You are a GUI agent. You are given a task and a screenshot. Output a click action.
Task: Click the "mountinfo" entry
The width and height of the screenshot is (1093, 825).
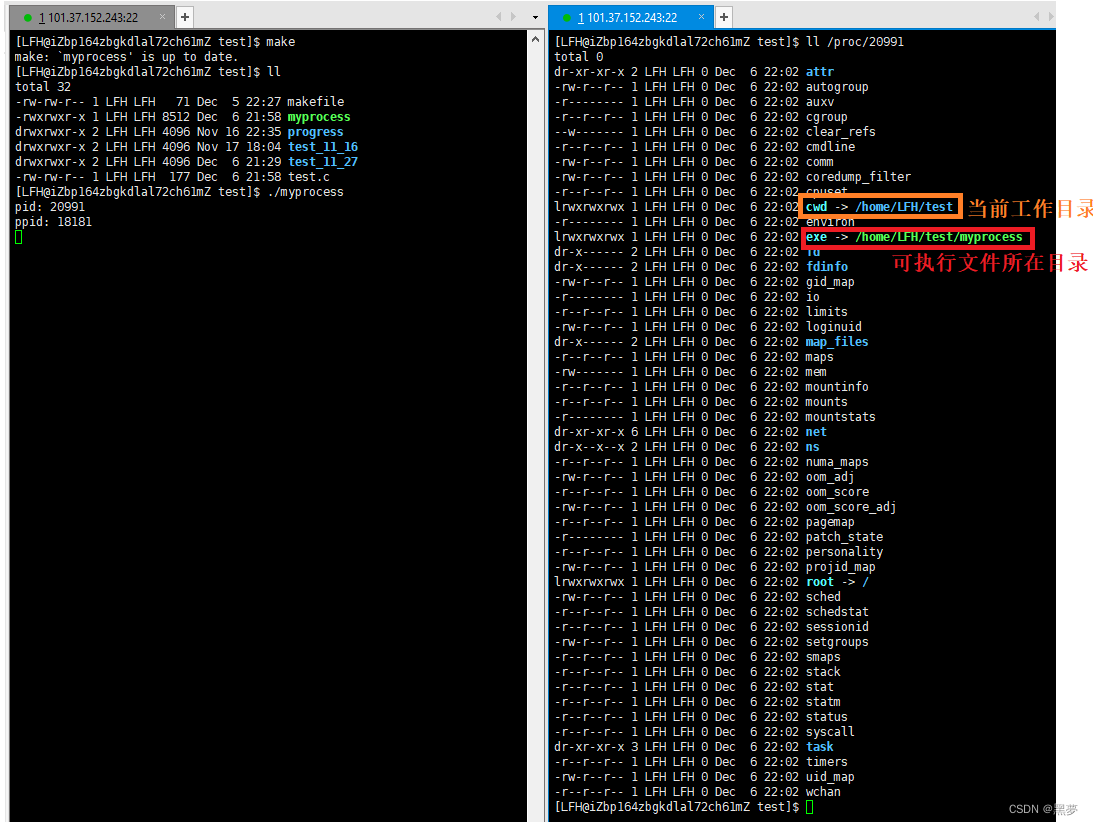click(x=837, y=387)
